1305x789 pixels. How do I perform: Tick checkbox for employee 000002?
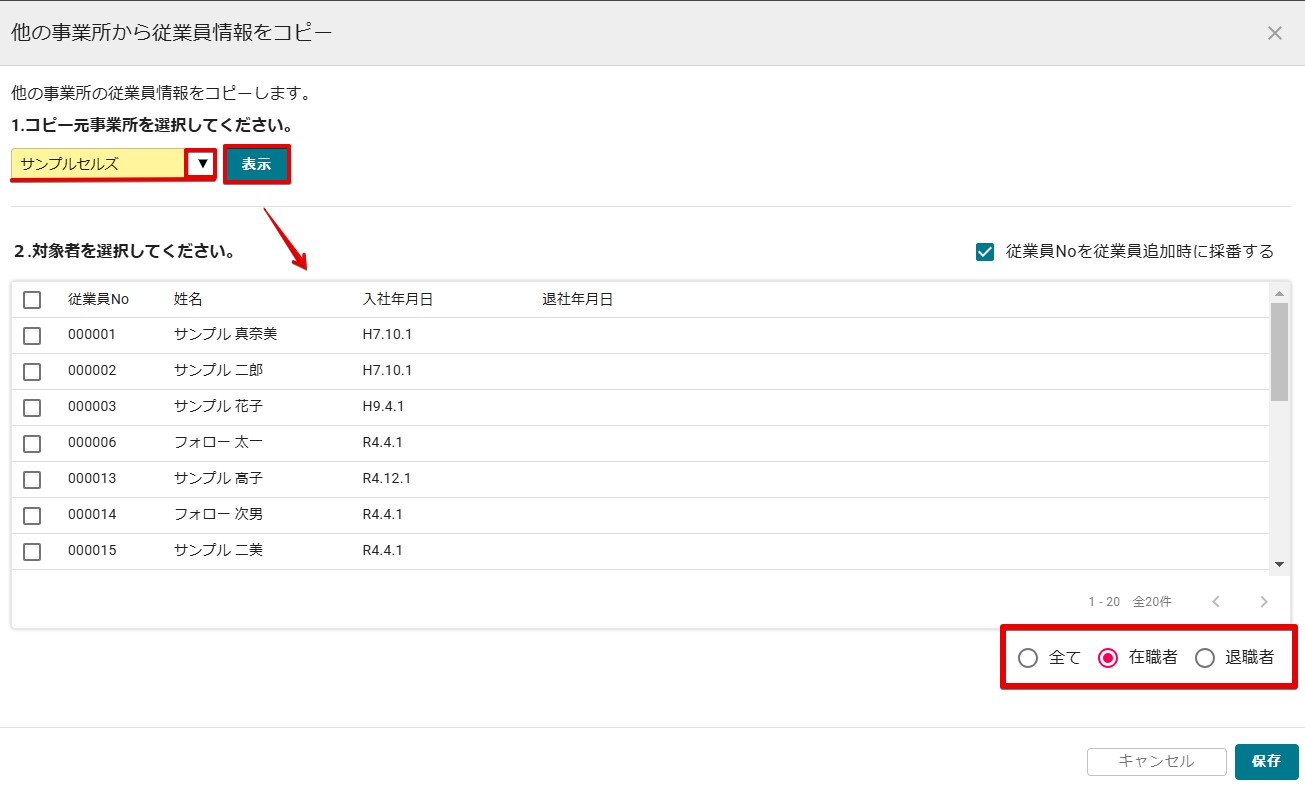click(32, 371)
